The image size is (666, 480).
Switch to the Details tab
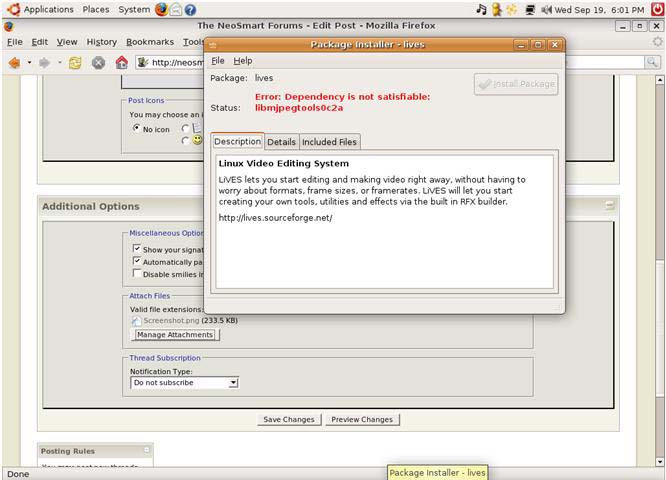pos(281,142)
